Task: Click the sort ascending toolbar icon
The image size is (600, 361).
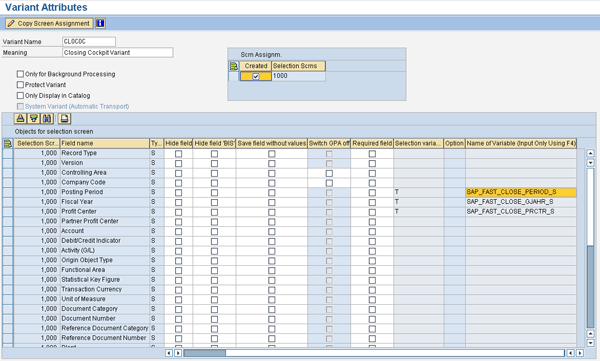Action: 21,119
